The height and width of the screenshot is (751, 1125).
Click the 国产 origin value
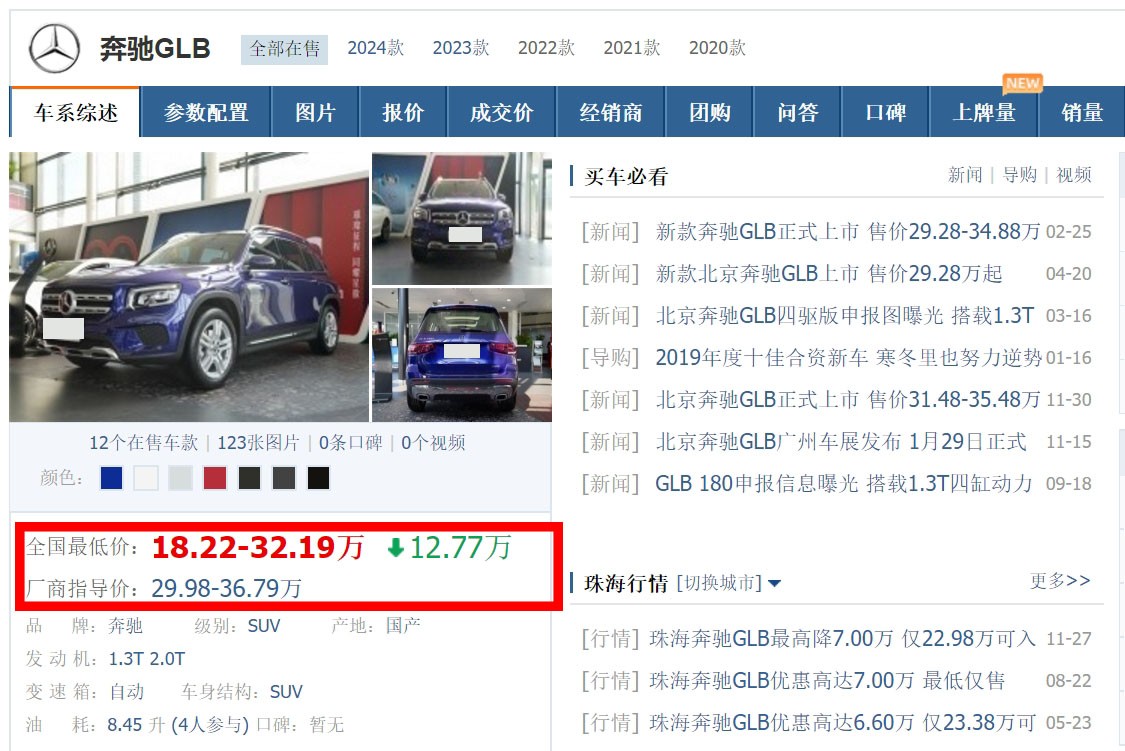(403, 625)
